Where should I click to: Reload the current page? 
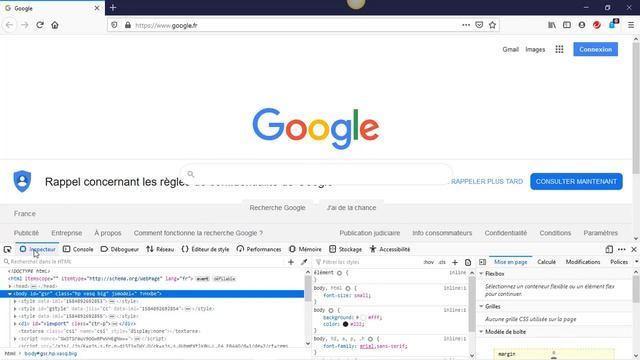[40, 25]
